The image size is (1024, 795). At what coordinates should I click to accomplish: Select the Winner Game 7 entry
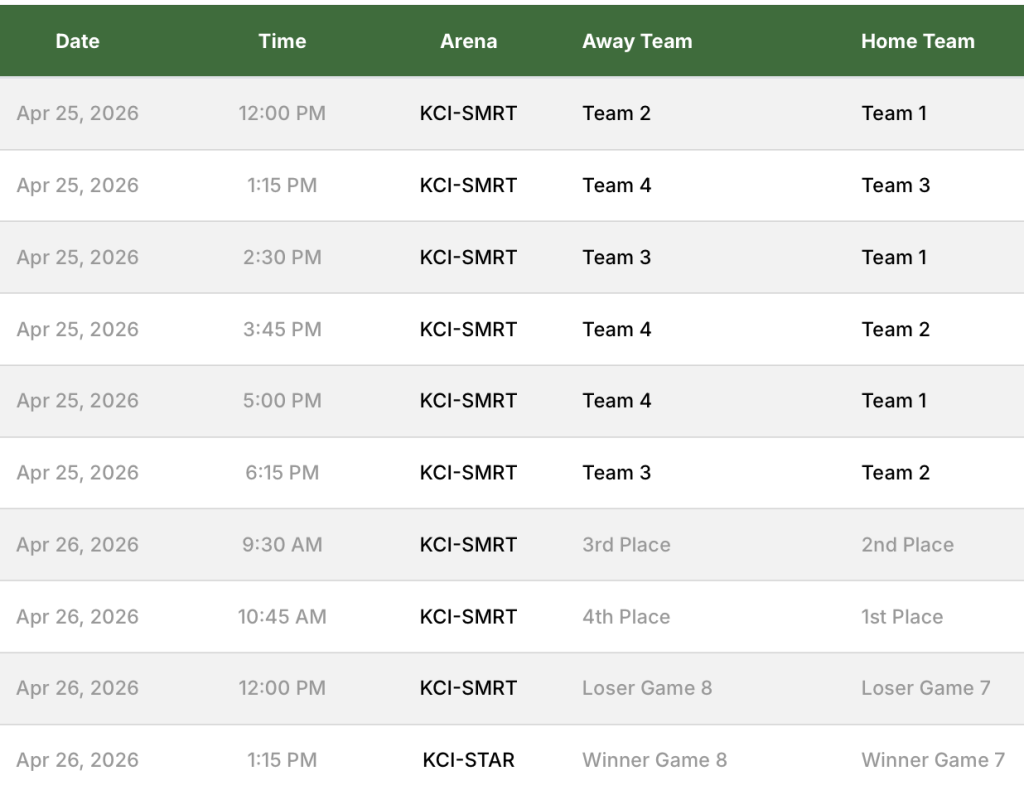(932, 760)
